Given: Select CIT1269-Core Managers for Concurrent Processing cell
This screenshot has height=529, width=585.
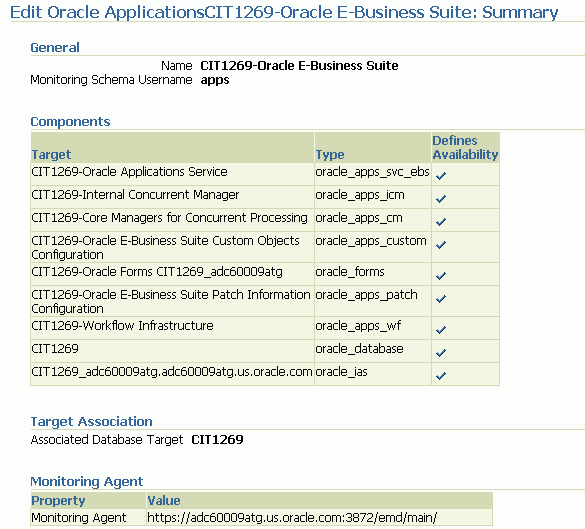Looking at the screenshot, I should (x=172, y=220).
